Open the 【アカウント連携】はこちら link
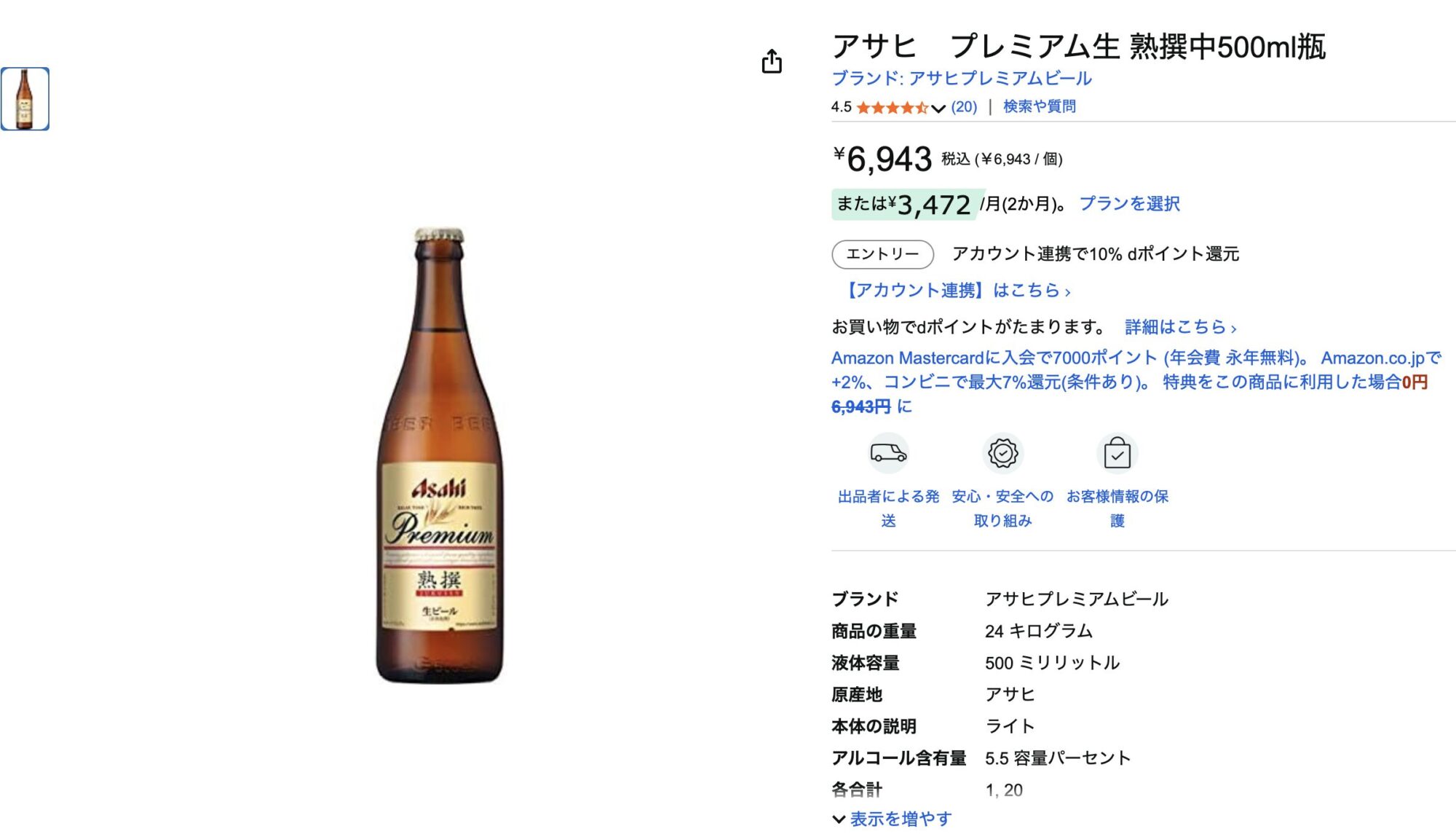This screenshot has height=834, width=1456. [x=955, y=291]
